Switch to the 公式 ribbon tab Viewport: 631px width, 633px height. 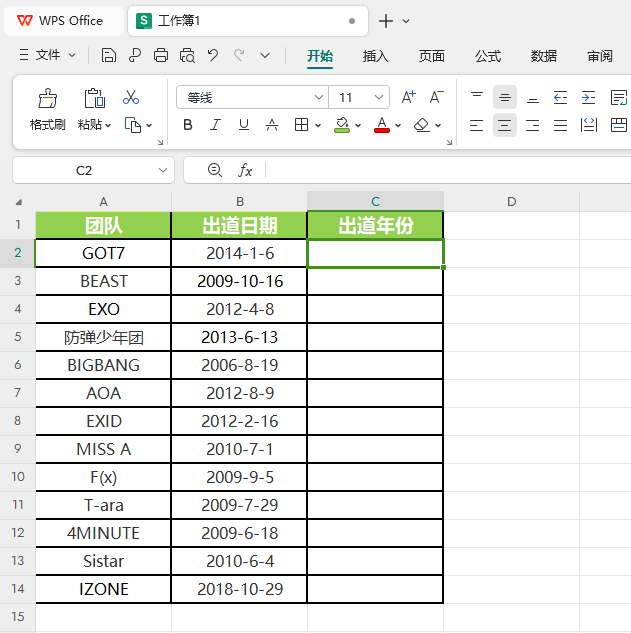coord(488,56)
